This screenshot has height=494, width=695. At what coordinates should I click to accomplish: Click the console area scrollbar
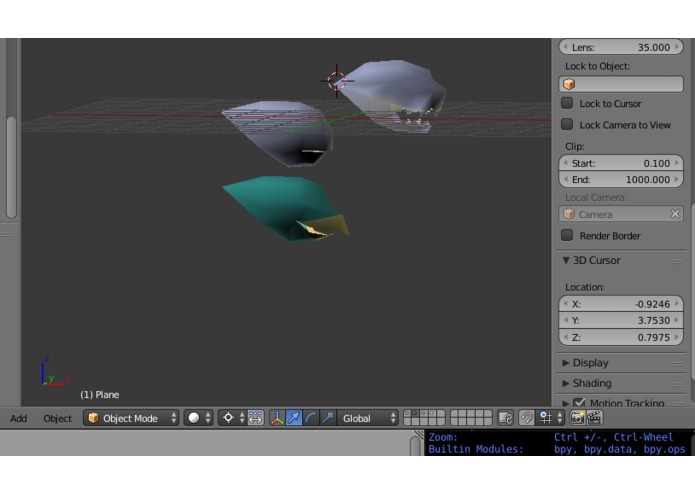[x=415, y=446]
